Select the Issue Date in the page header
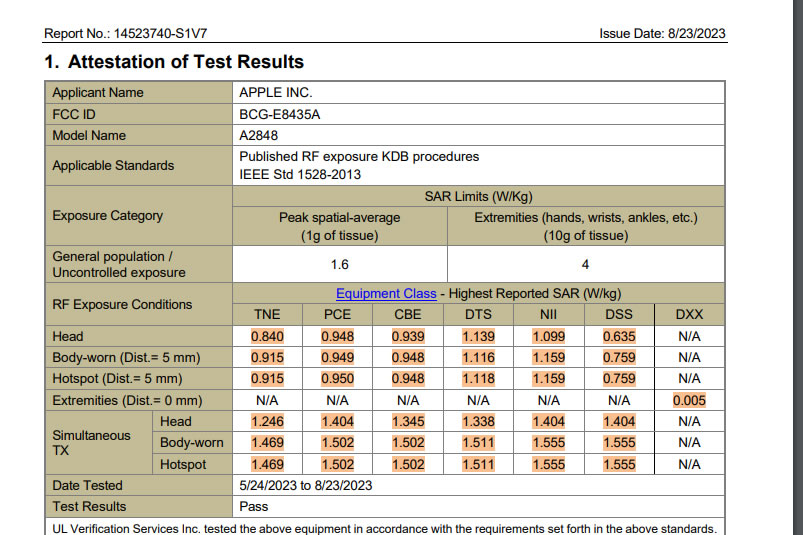This screenshot has height=535, width=803. [662, 33]
